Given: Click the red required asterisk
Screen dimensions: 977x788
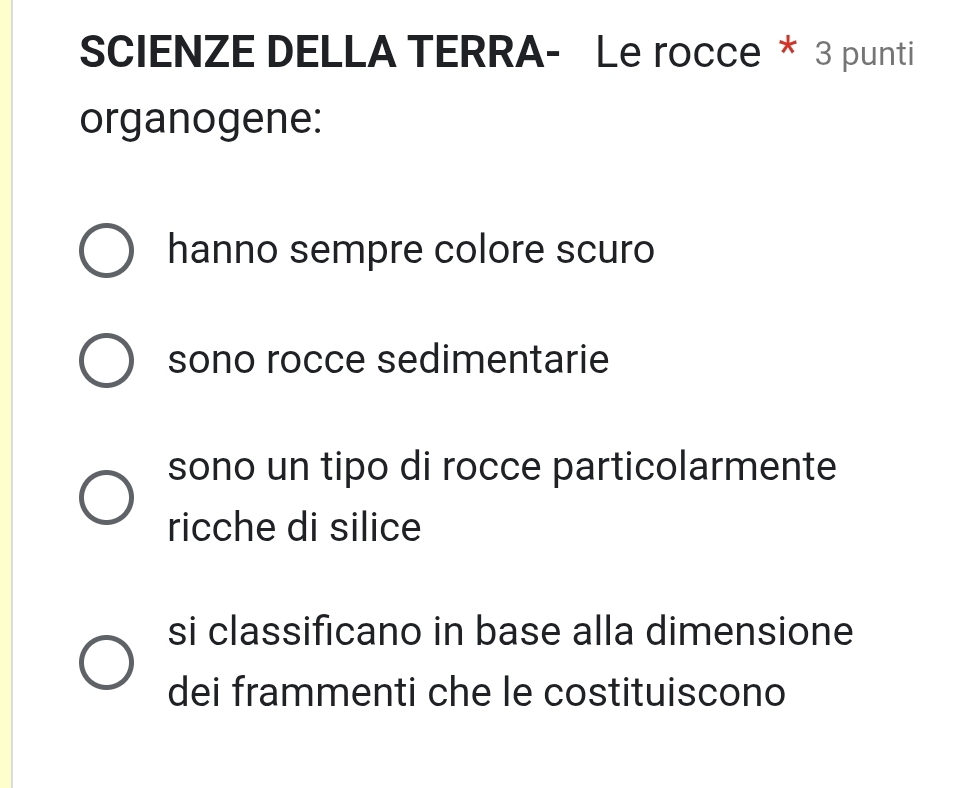Looking at the screenshot, I should 788,49.
